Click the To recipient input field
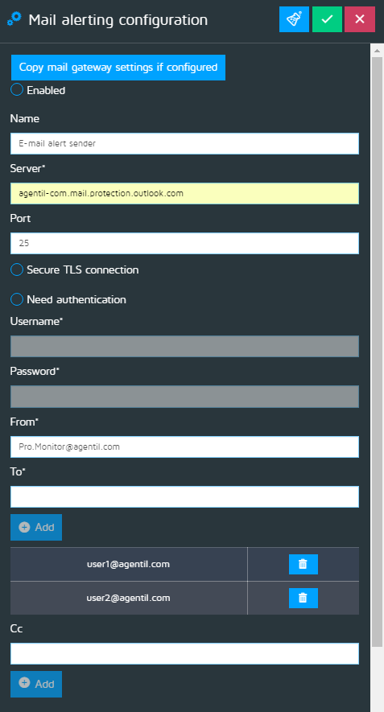The image size is (384, 712). 185,497
